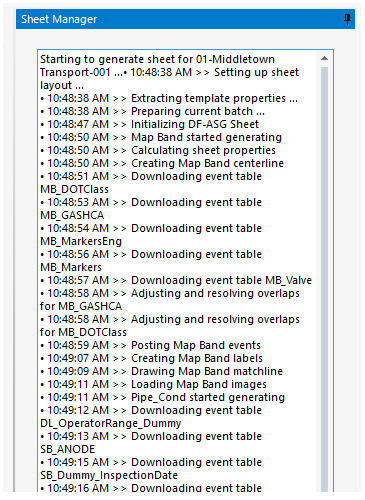
Task: Click the 10:49:07 AM timestamp
Action: tap(78, 358)
